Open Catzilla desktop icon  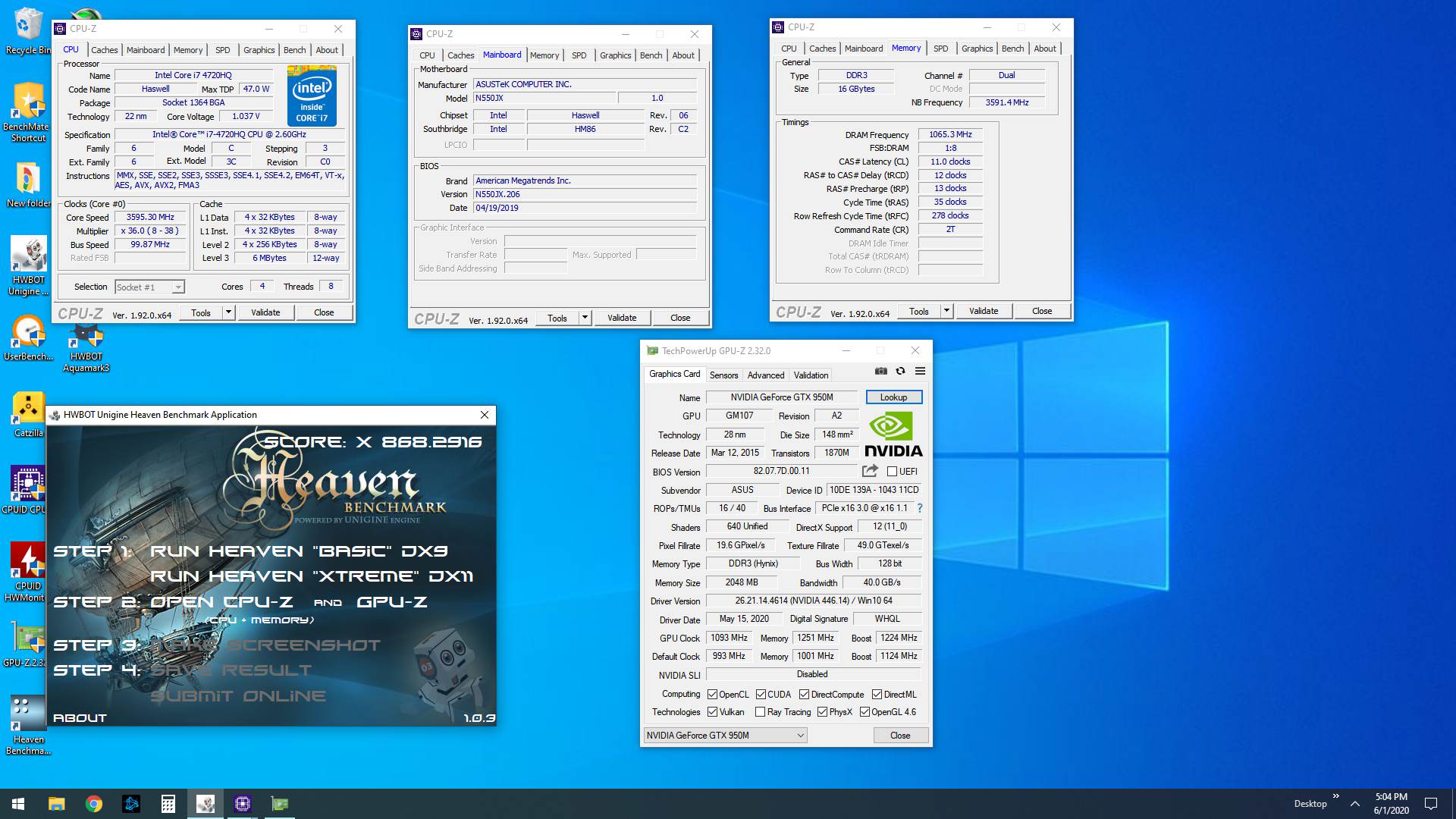pos(28,415)
